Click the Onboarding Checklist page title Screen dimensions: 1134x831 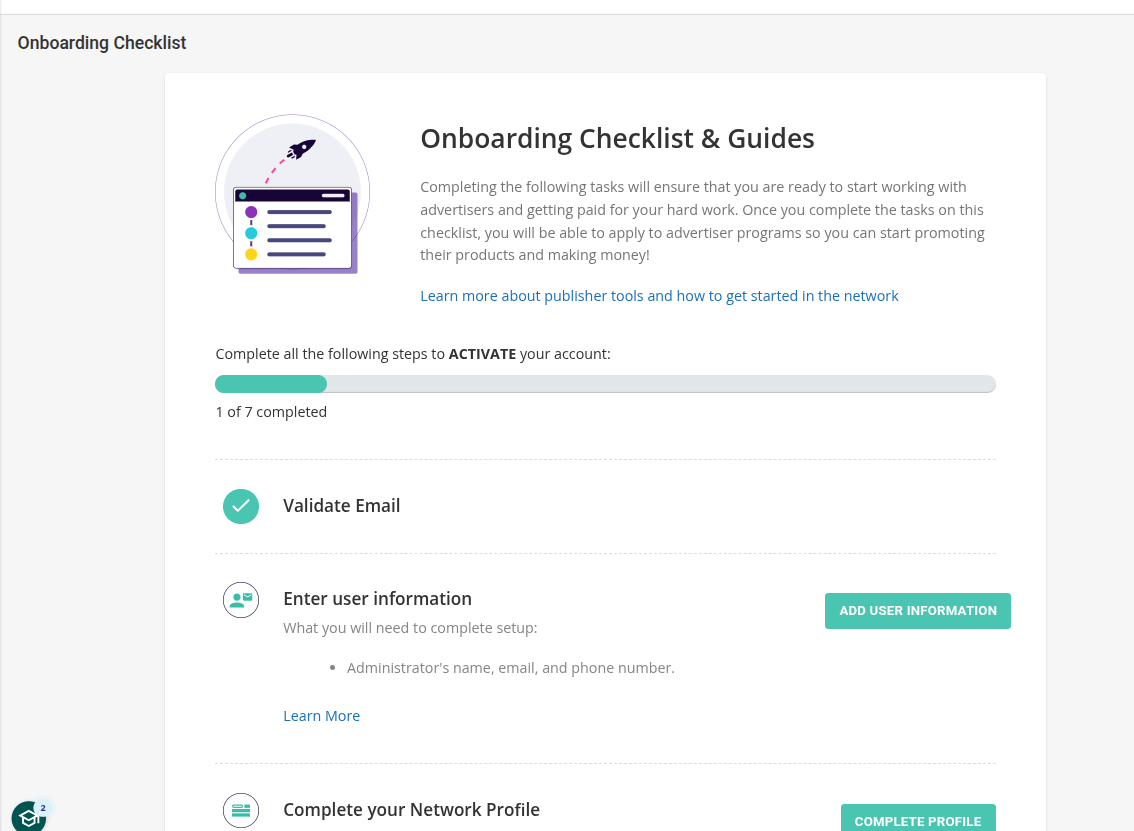[102, 43]
